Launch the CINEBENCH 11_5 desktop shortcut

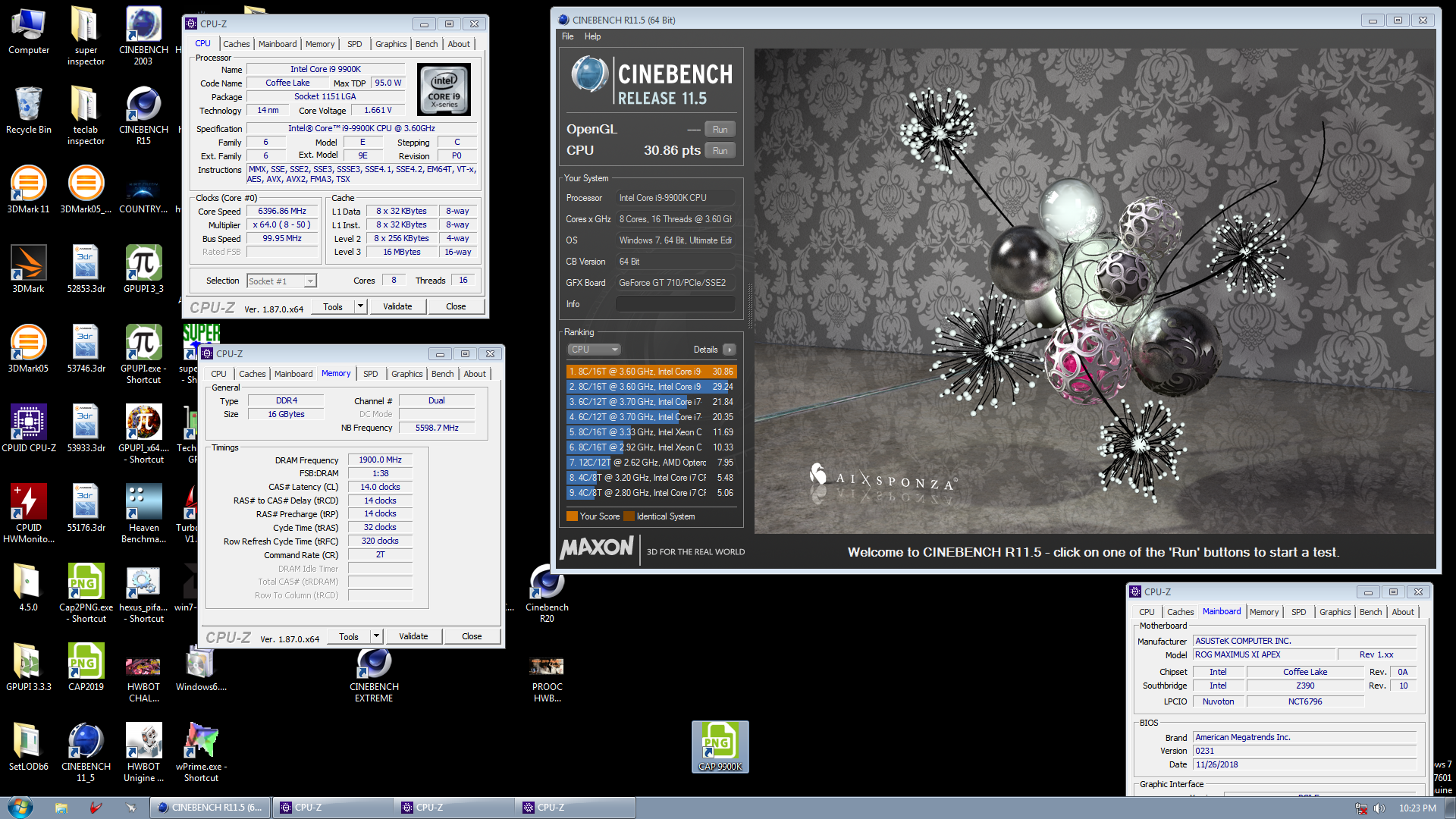[86, 752]
